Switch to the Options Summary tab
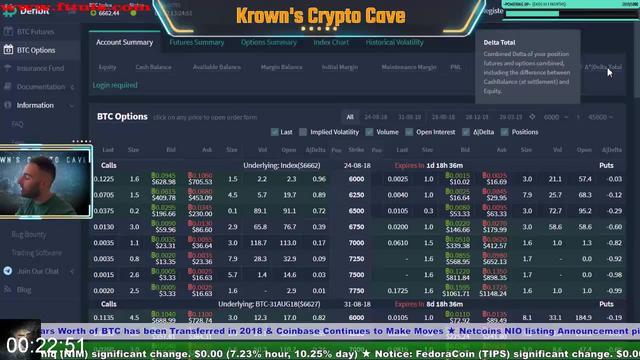 (x=269, y=42)
